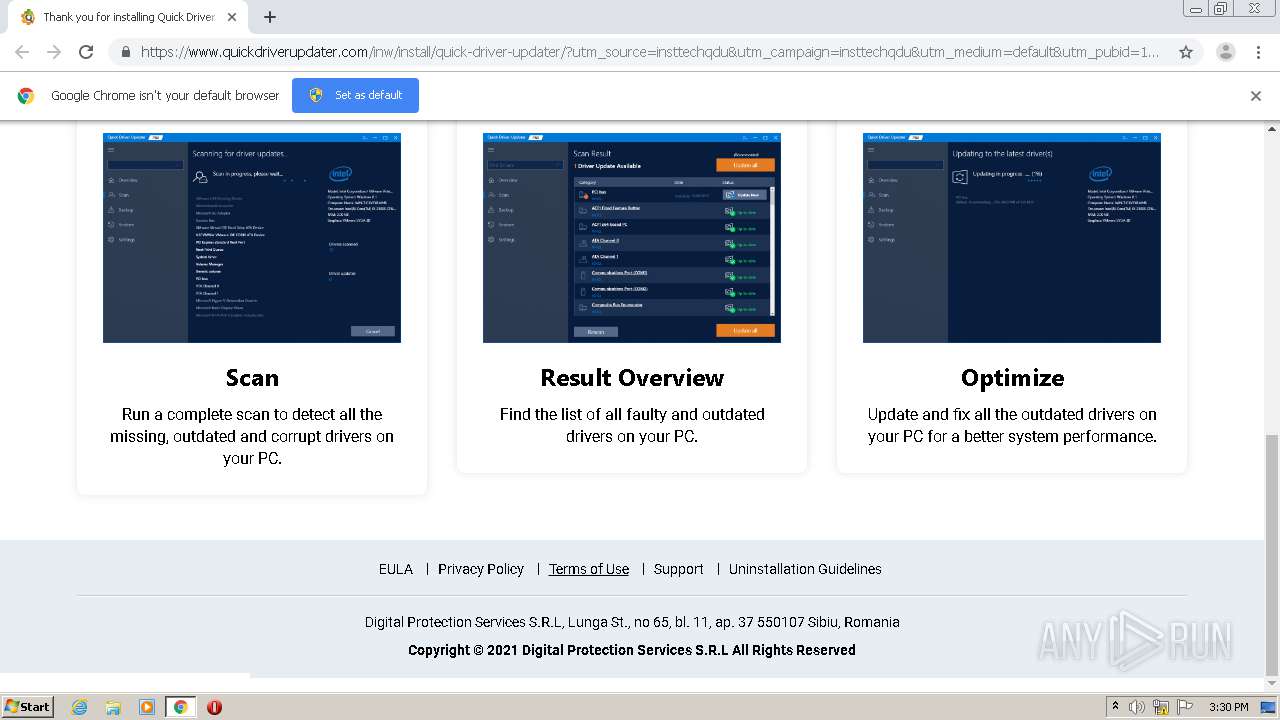Close the Quick Driver Updater tab
1280x720 pixels.
[232, 17]
